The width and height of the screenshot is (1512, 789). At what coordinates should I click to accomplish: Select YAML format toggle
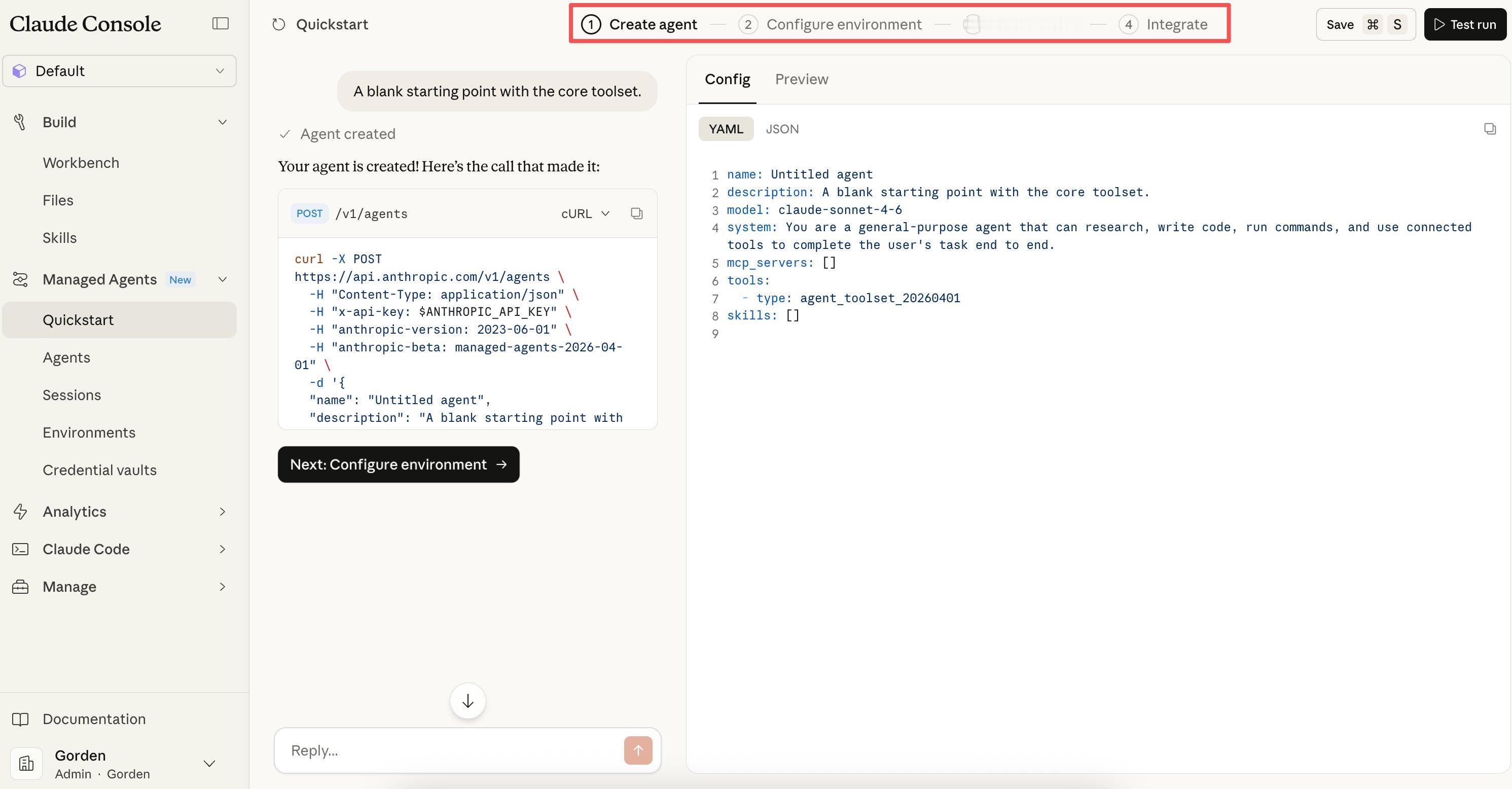pyautogui.click(x=726, y=129)
